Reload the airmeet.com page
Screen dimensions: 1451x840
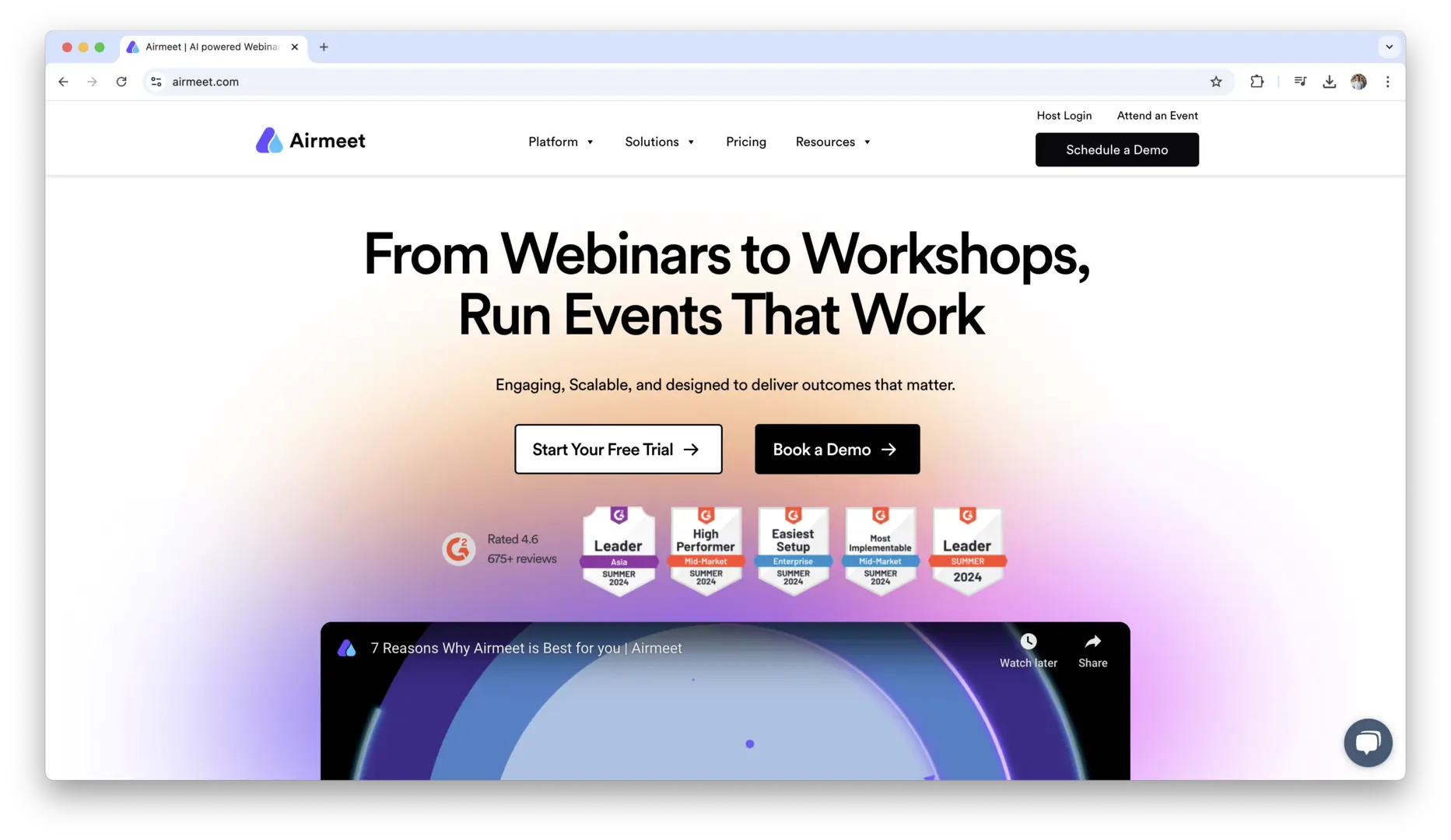[121, 82]
